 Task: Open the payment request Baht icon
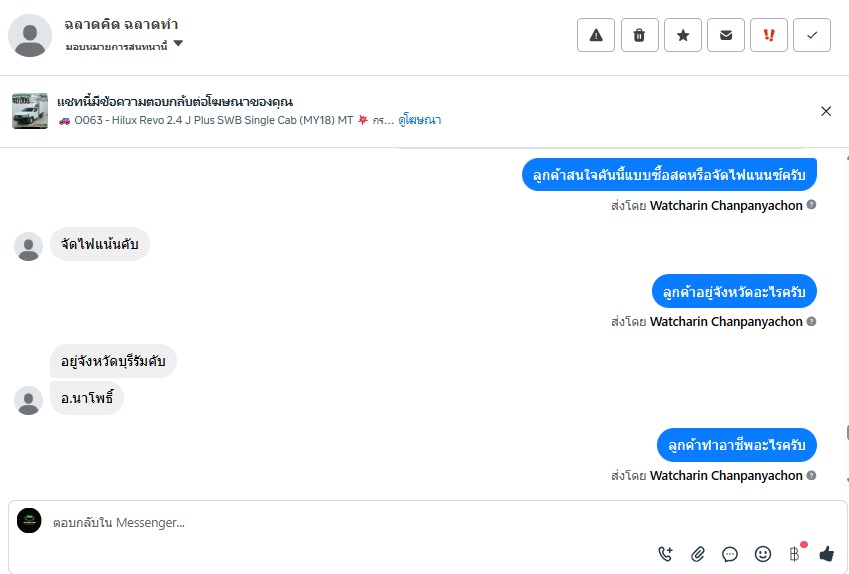795,553
